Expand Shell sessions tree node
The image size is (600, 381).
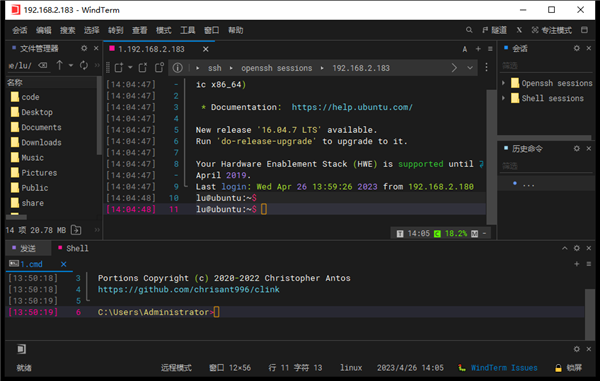click(x=504, y=98)
